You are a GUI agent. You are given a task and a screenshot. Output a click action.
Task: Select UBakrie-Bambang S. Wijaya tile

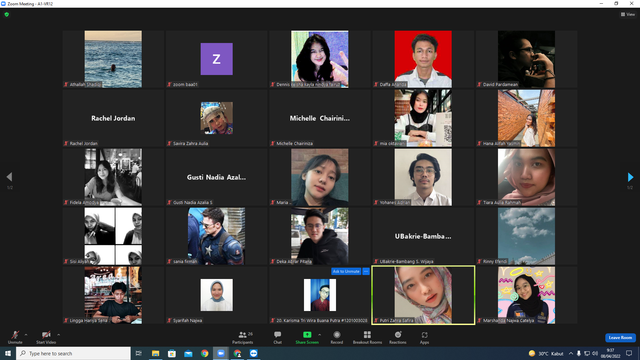pyautogui.click(x=423, y=236)
